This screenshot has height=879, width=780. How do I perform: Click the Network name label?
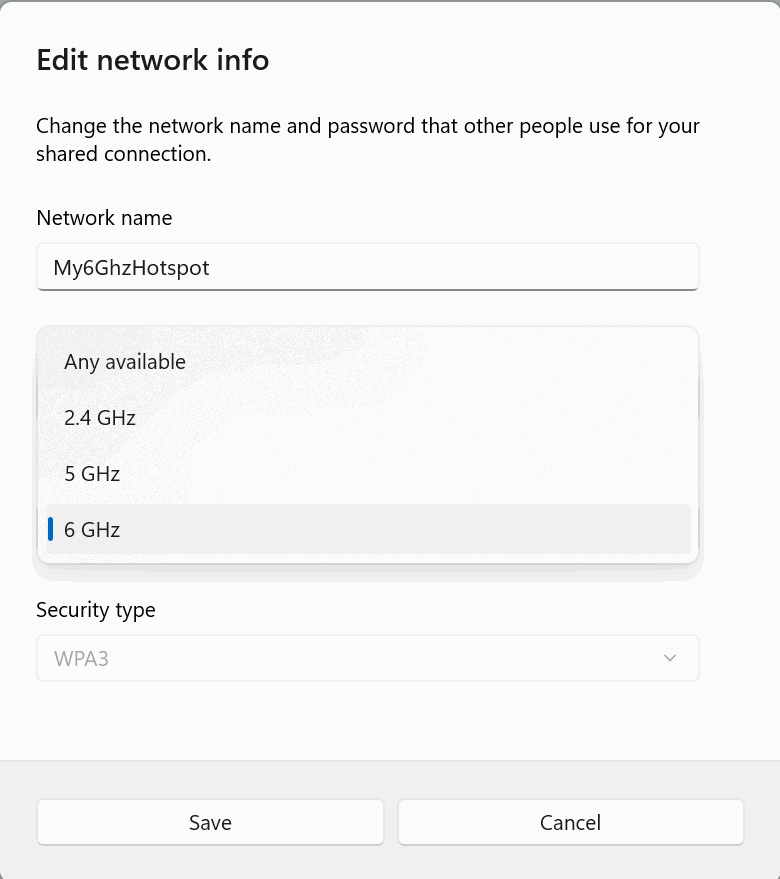(104, 218)
